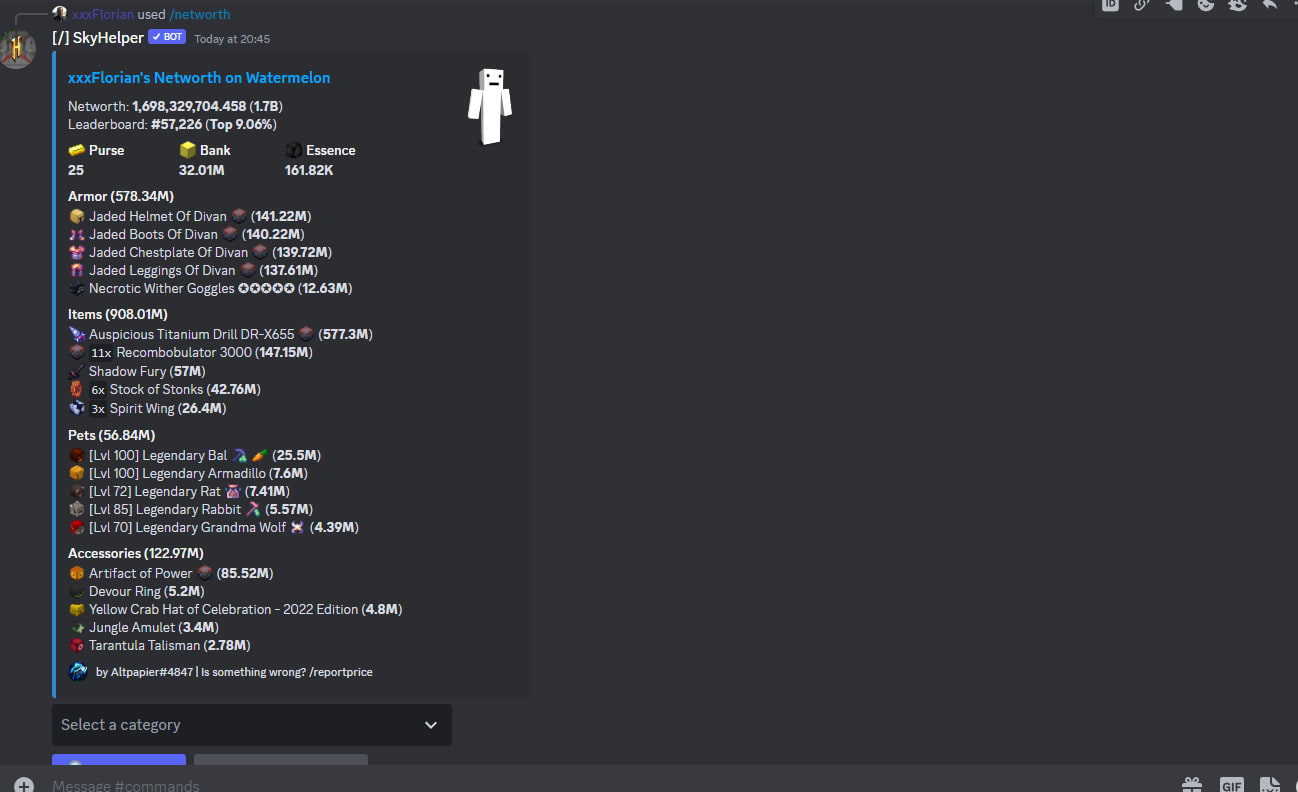Image resolution: width=1298 pixels, height=792 pixels.
Task: Click the Essence value 161.82K
Action: click(x=309, y=170)
